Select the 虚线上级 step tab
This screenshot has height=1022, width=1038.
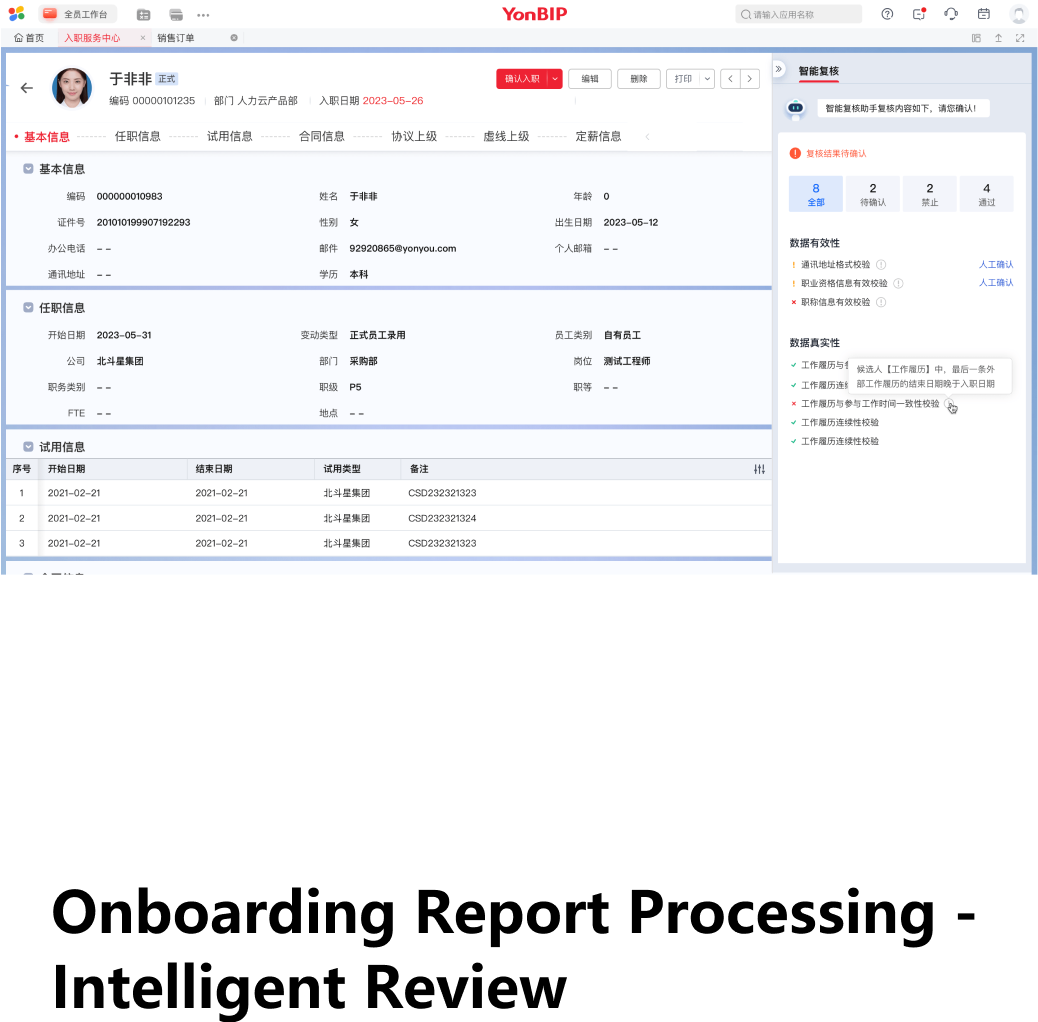[x=506, y=136]
